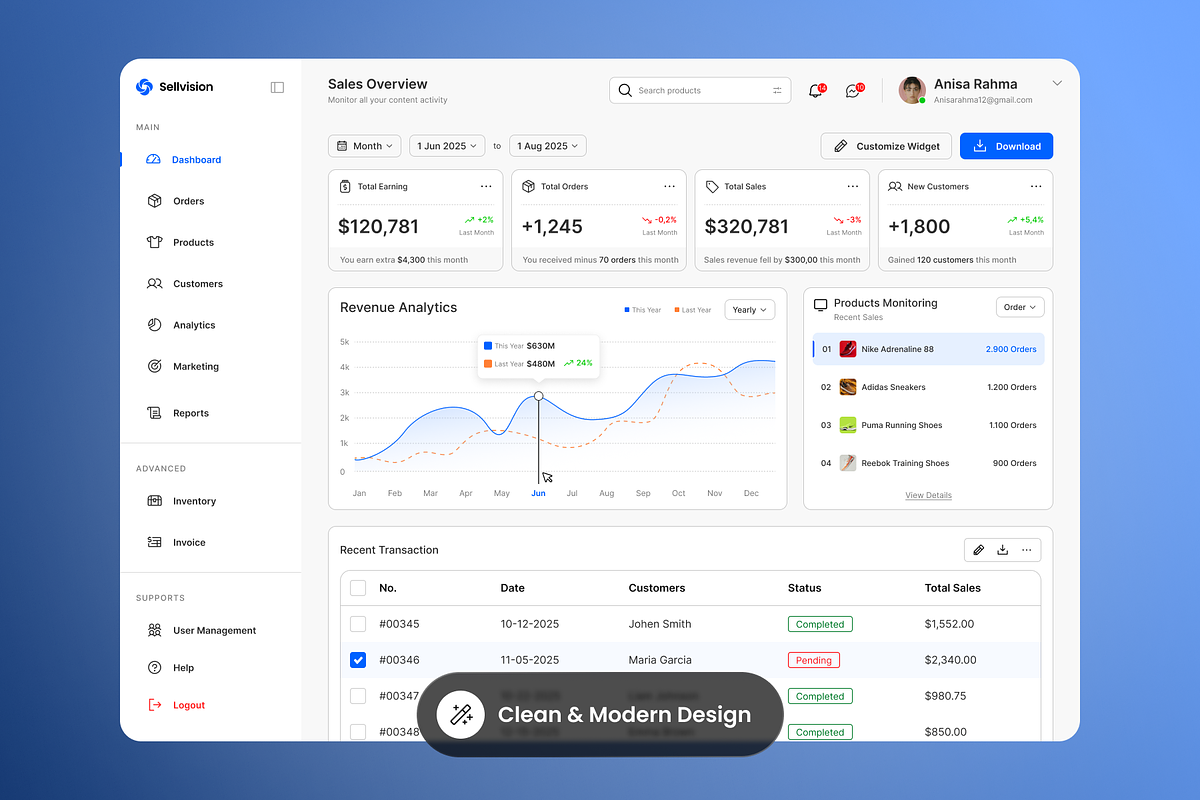Click the Reebok Training Shoes thumbnail
The width and height of the screenshot is (1200, 800).
point(848,463)
